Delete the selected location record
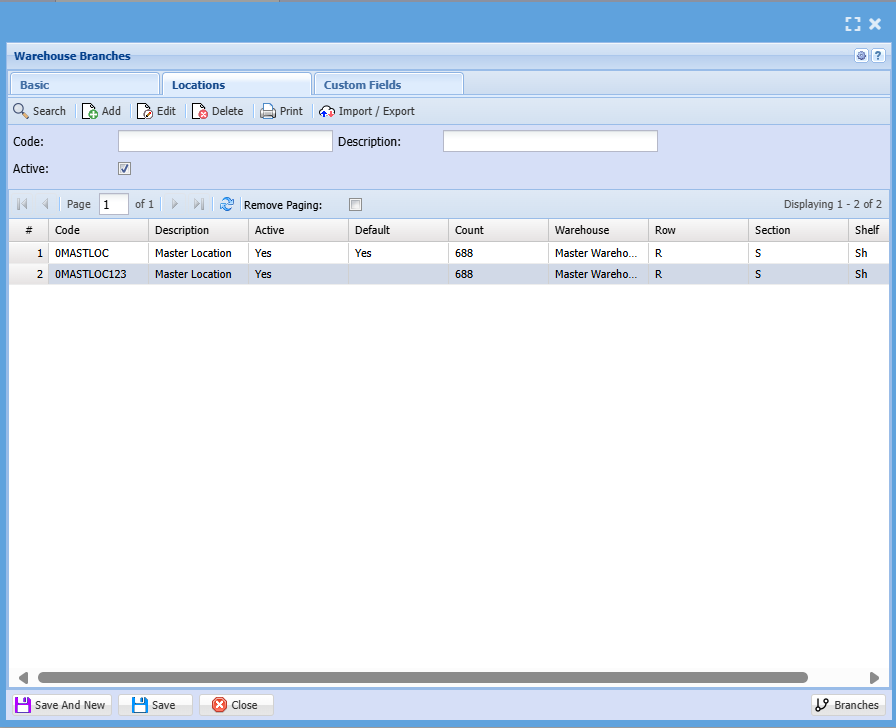 (218, 111)
